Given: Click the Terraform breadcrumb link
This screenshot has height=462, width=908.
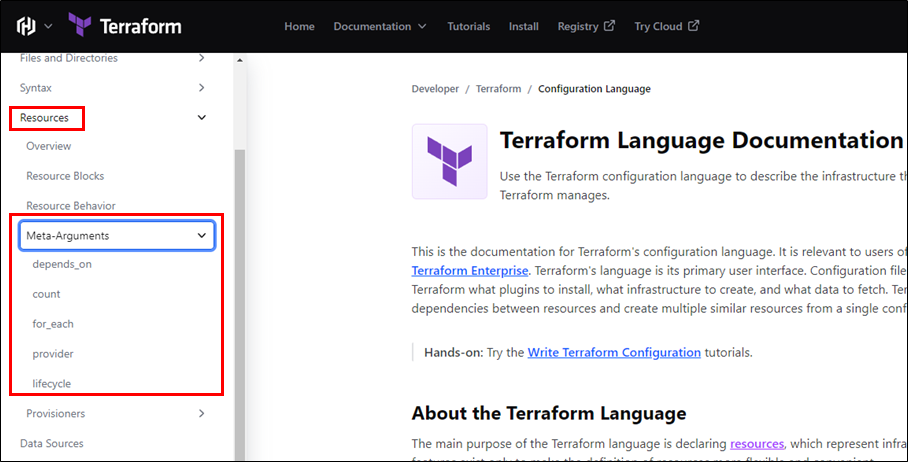Looking at the screenshot, I should 499,89.
